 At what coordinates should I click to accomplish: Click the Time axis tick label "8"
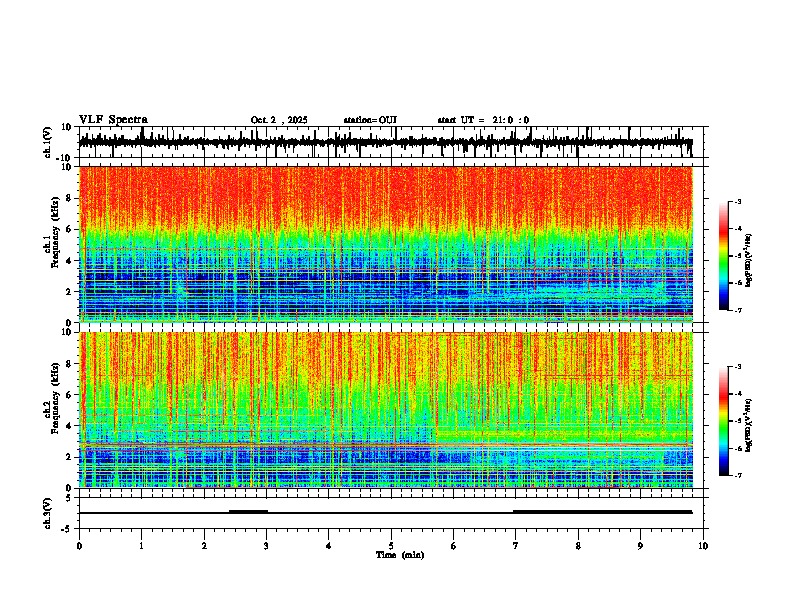[578, 546]
